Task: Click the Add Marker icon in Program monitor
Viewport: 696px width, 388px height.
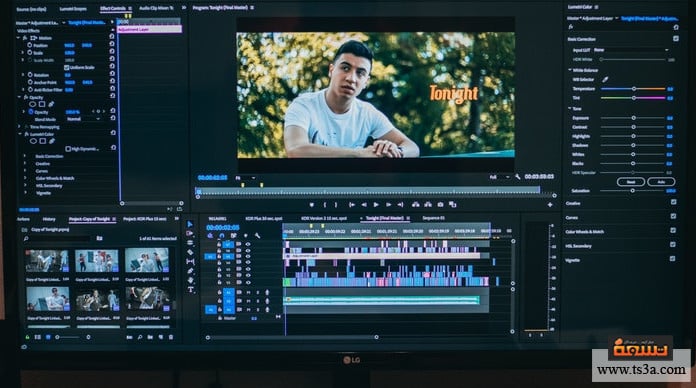Action: (x=312, y=205)
